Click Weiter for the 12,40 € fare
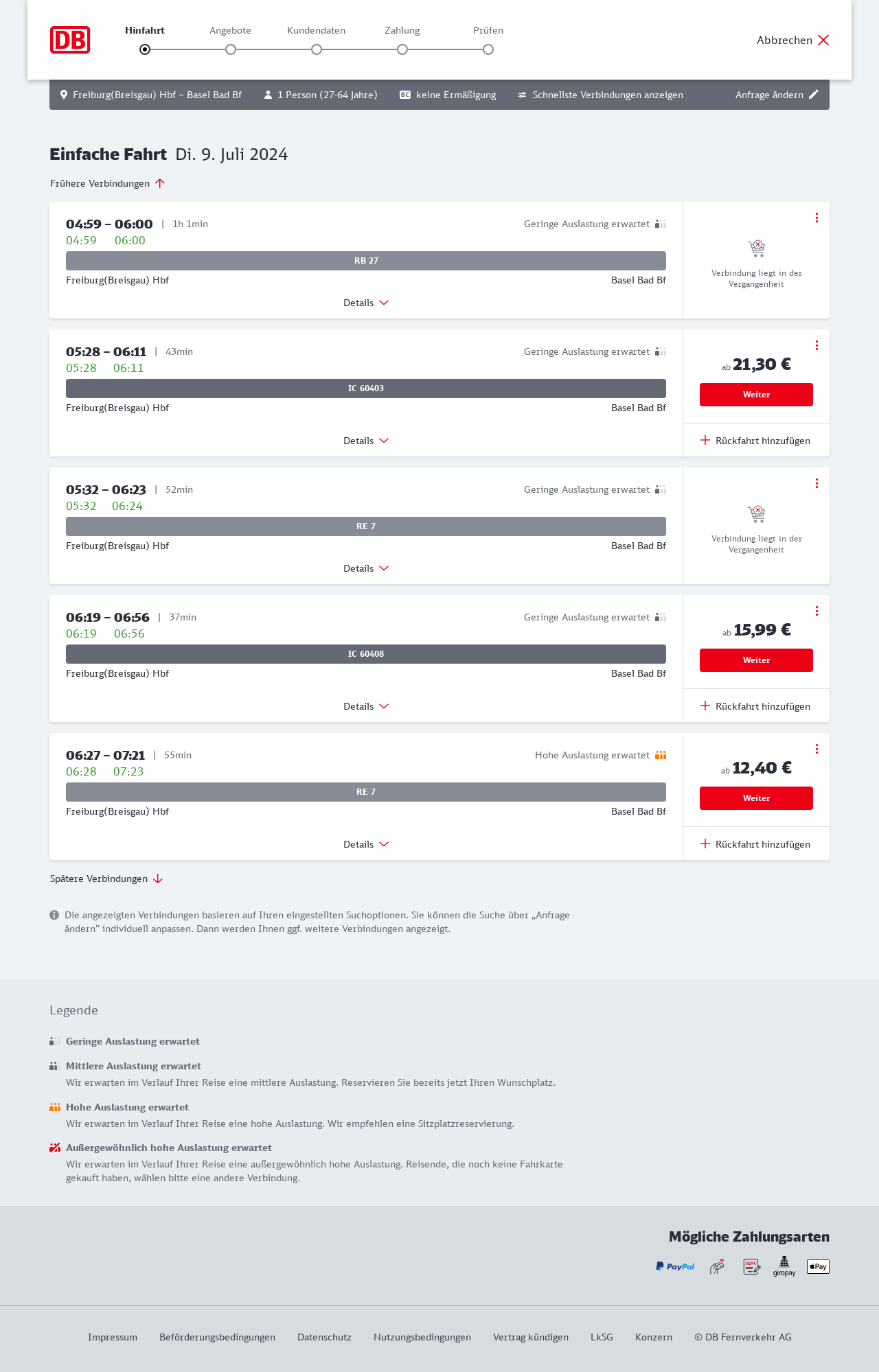The width and height of the screenshot is (879, 1372). pyautogui.click(x=756, y=798)
